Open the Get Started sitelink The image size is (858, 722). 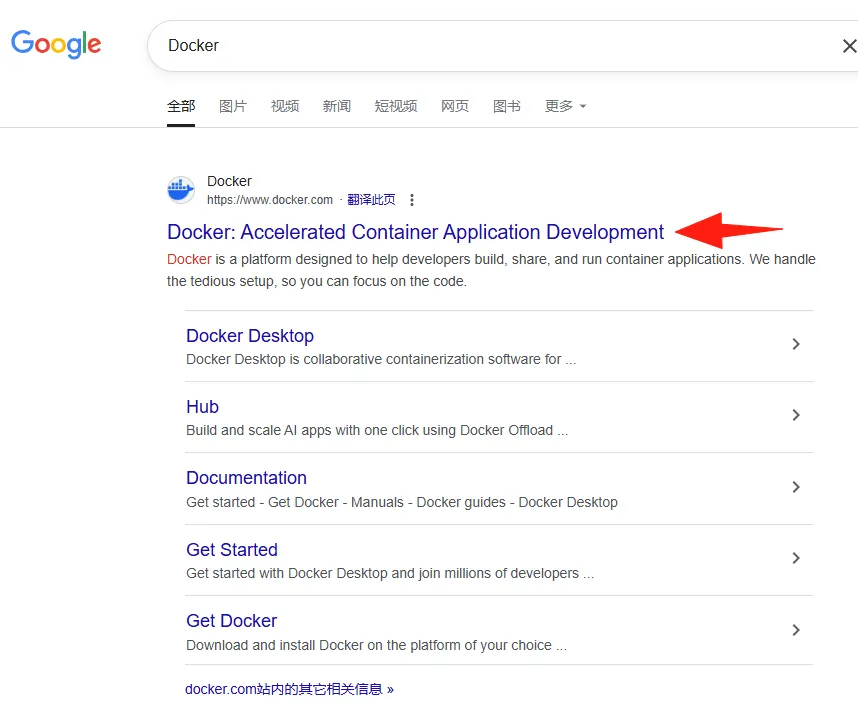(232, 550)
